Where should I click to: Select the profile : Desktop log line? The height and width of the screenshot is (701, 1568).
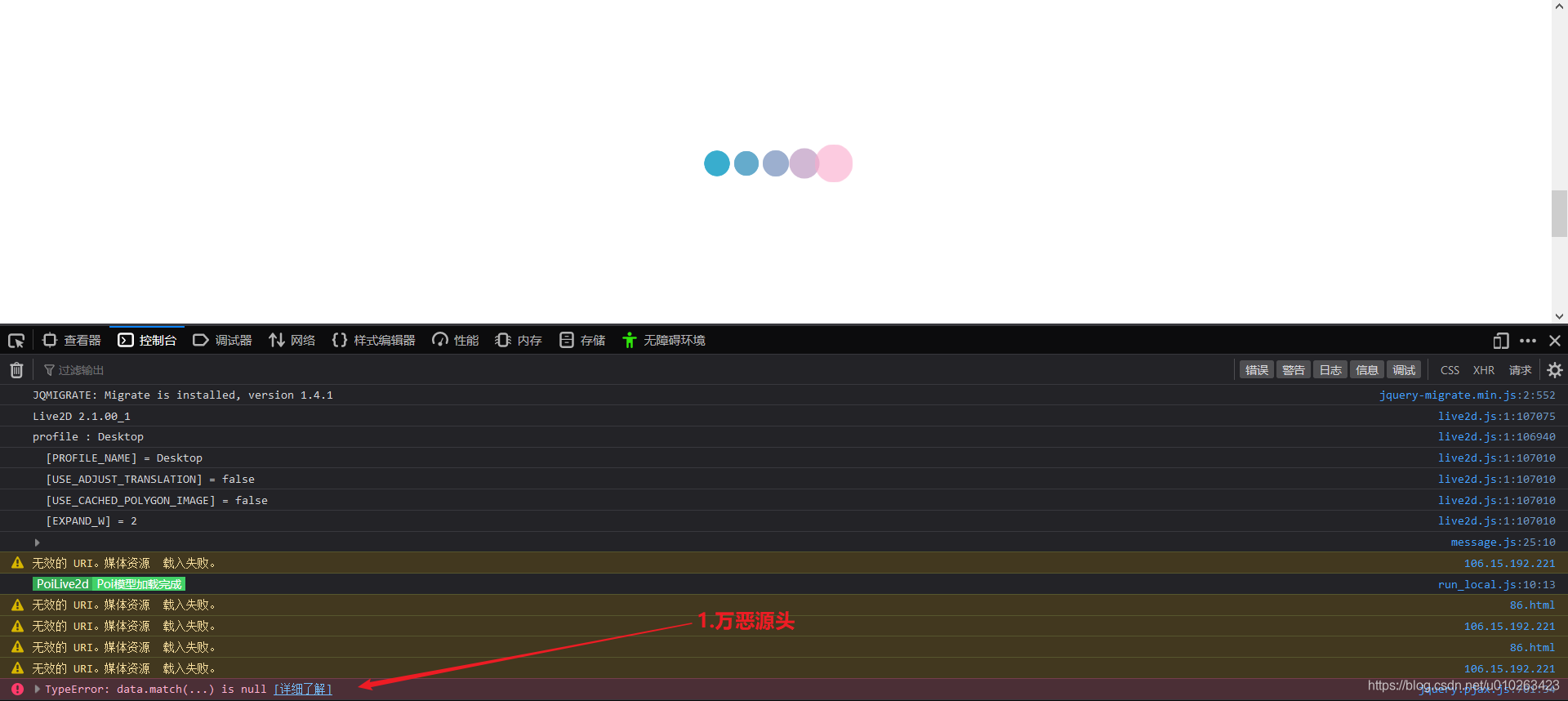pyautogui.click(x=88, y=437)
